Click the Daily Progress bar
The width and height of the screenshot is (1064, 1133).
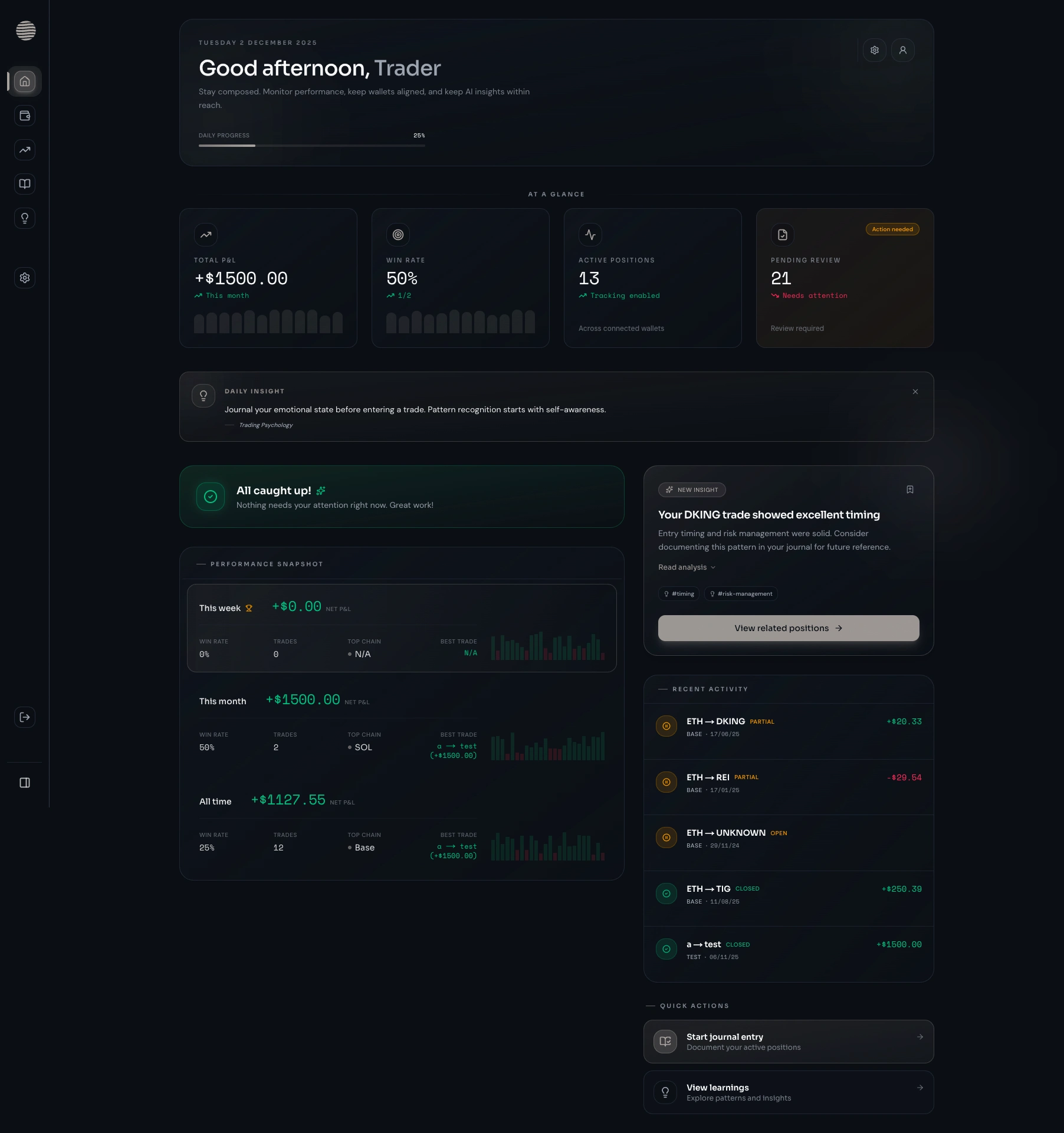pyautogui.click(x=312, y=145)
